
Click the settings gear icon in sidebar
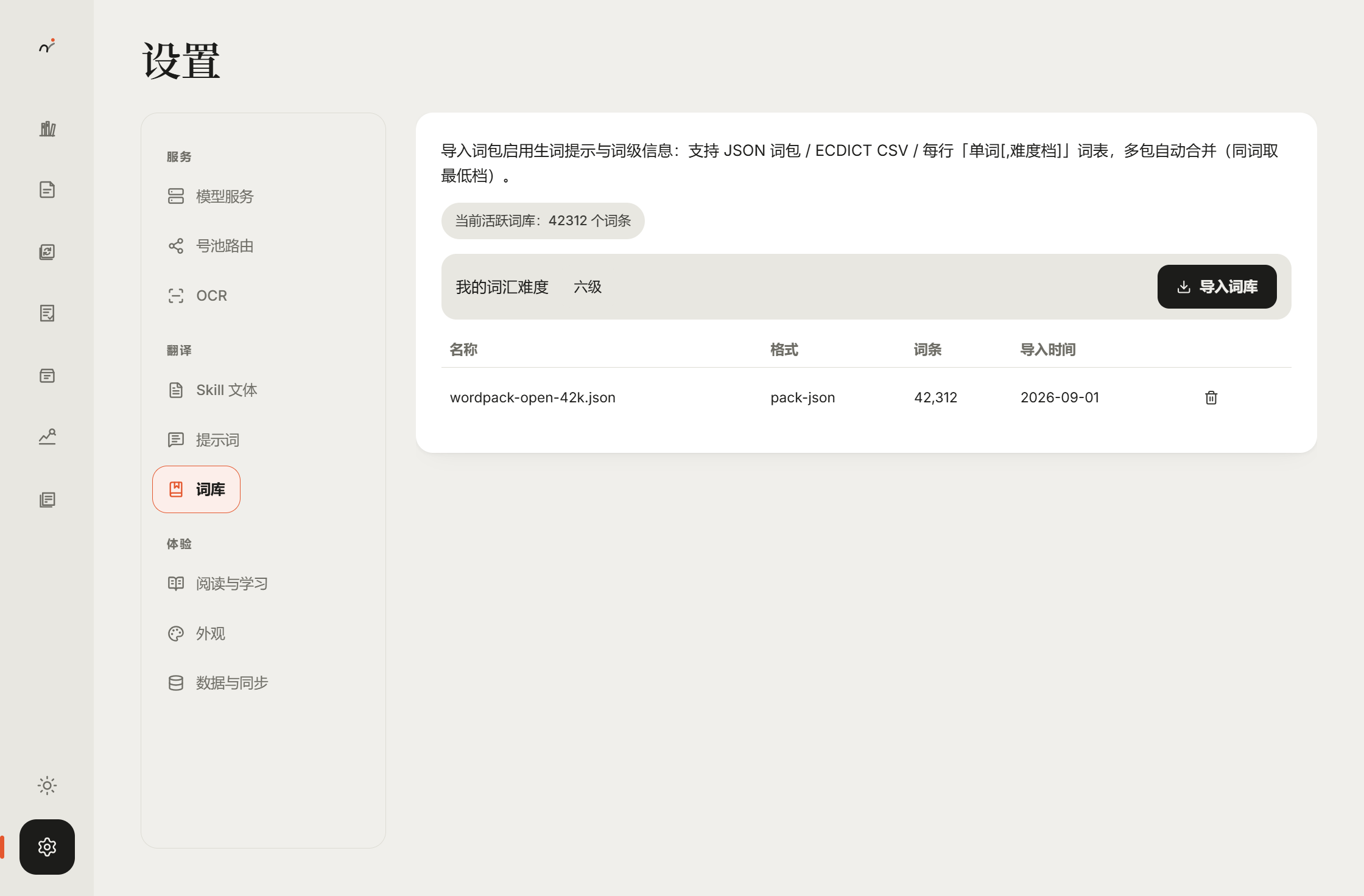(x=47, y=847)
